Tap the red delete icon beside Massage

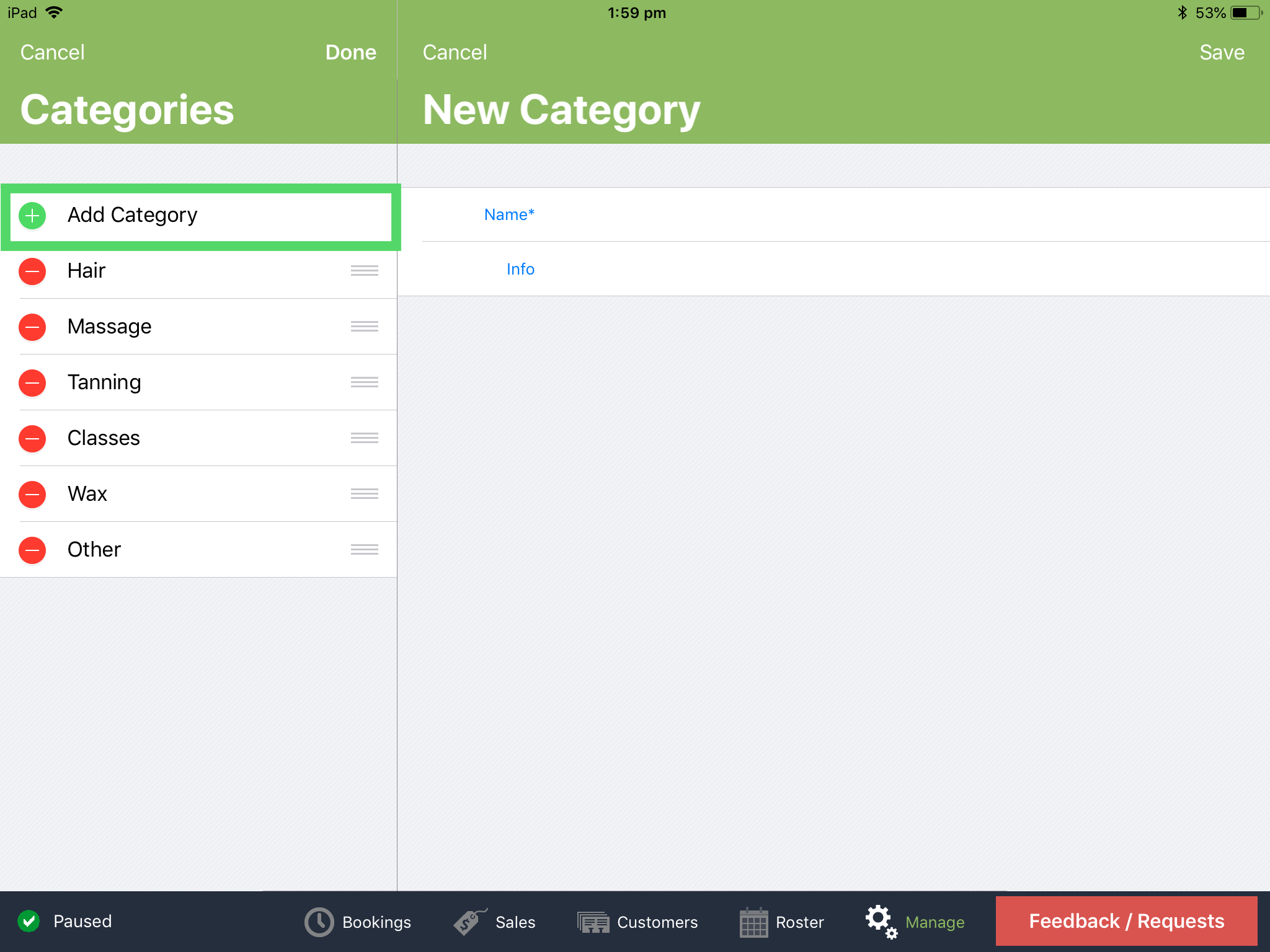pos(32,327)
